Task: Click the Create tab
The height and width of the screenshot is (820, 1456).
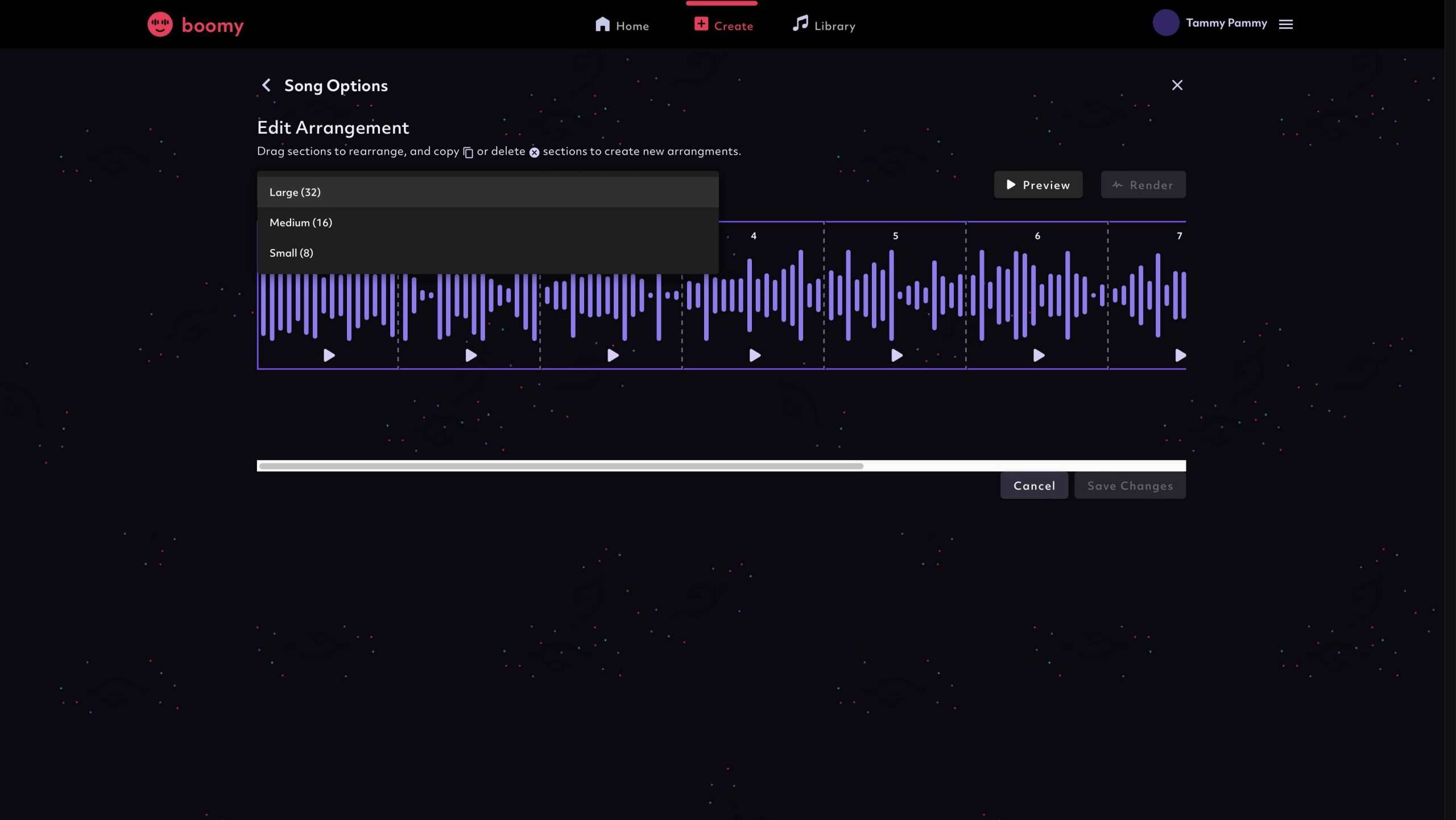Action: [x=723, y=26]
